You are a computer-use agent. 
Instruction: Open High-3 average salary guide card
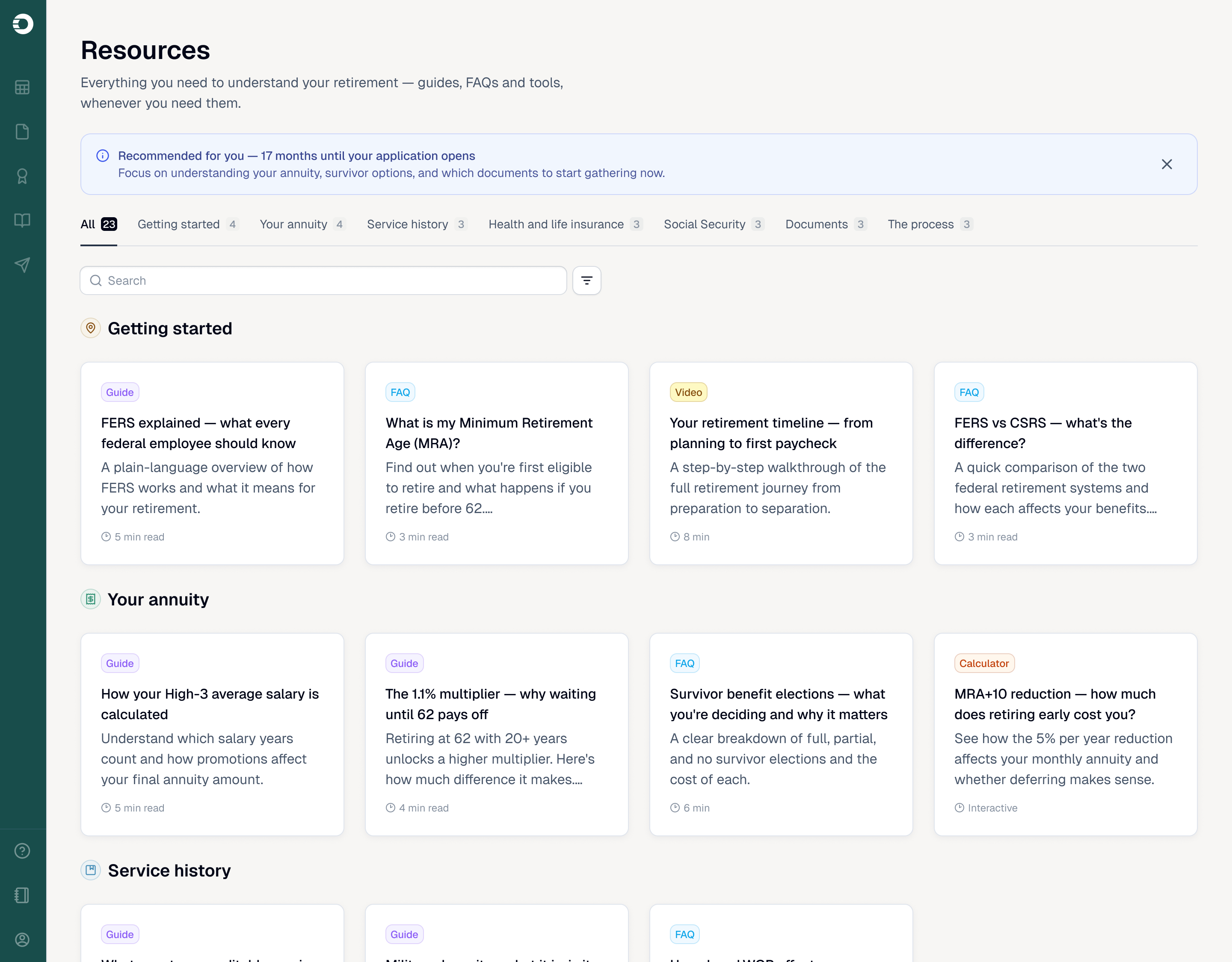pyautogui.click(x=212, y=735)
